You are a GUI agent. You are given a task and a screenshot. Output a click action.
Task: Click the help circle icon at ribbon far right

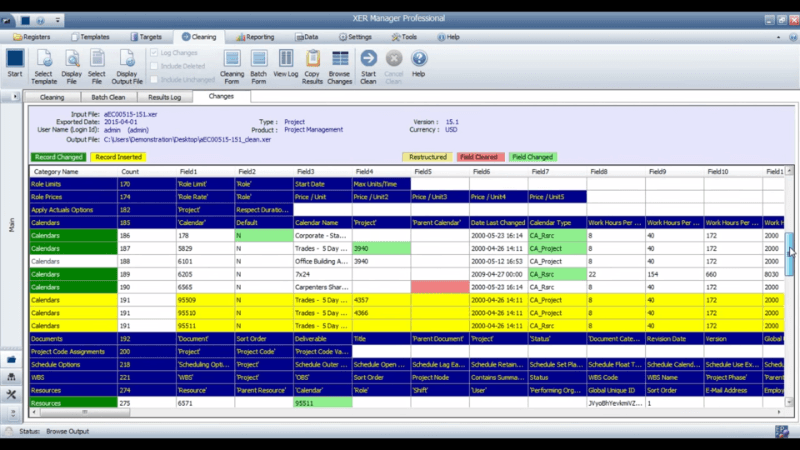click(x=793, y=37)
